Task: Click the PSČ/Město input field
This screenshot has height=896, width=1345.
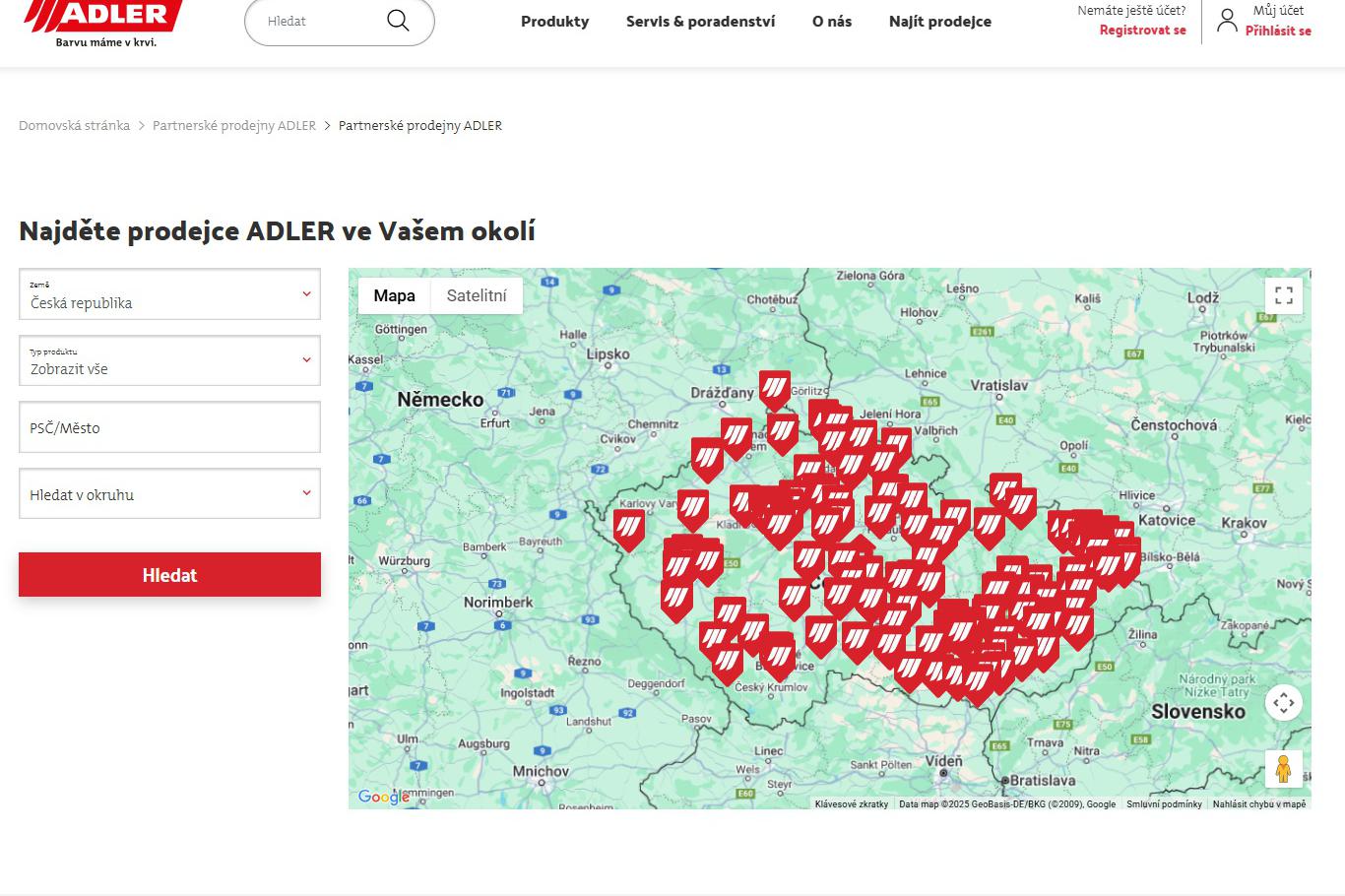Action: tap(169, 427)
